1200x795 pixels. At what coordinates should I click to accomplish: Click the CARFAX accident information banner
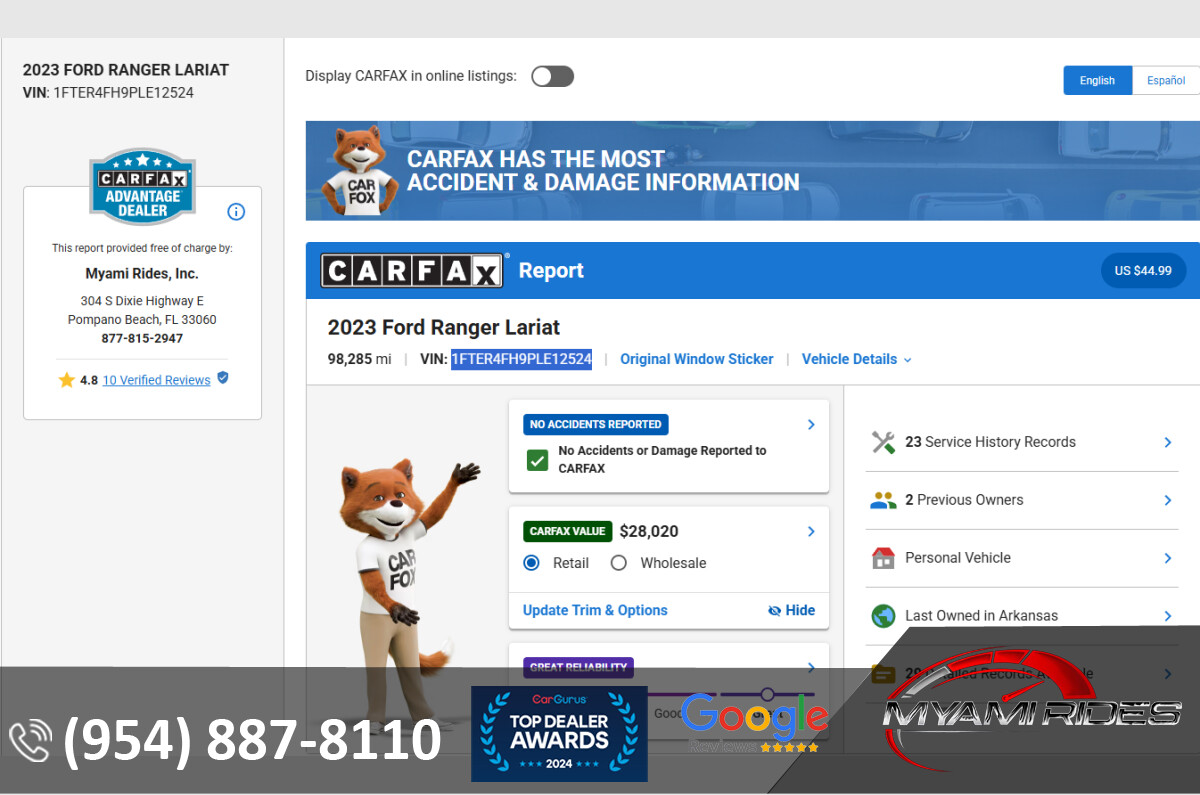pos(752,171)
